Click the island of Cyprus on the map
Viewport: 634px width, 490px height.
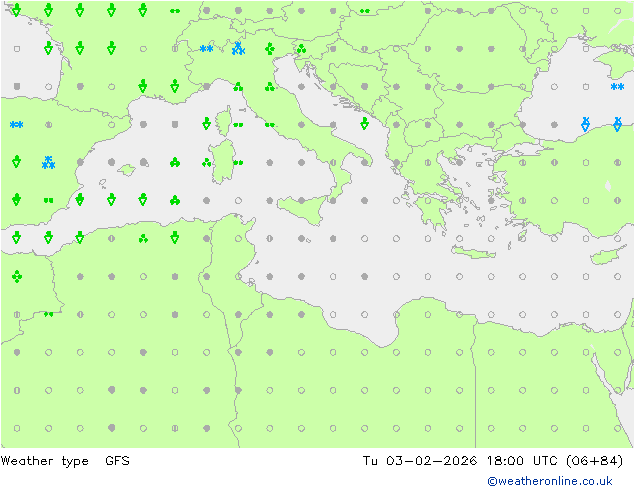pyautogui.click(x=609, y=256)
